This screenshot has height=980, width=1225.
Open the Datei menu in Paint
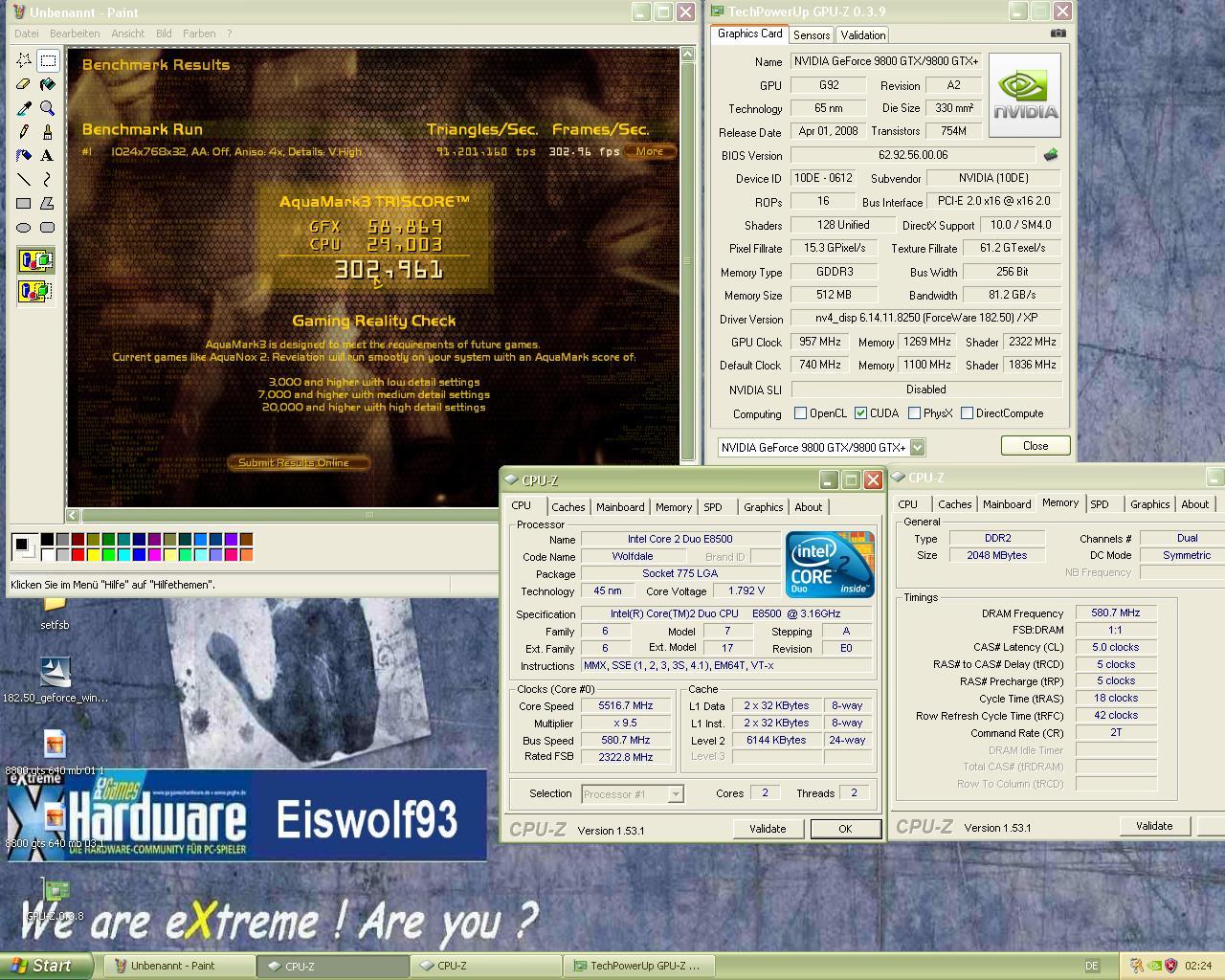coord(27,33)
